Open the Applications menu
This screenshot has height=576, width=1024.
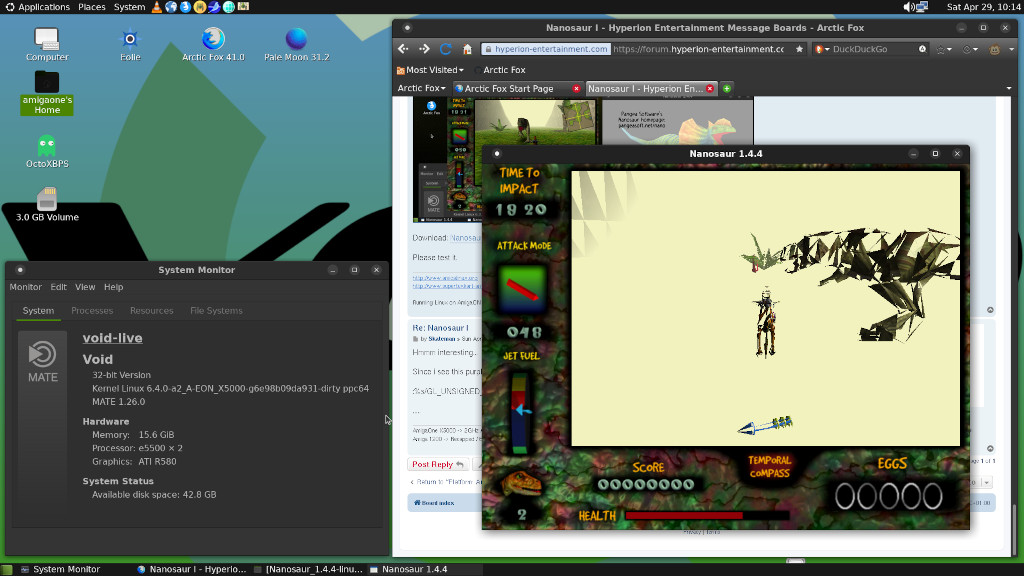click(x=37, y=7)
